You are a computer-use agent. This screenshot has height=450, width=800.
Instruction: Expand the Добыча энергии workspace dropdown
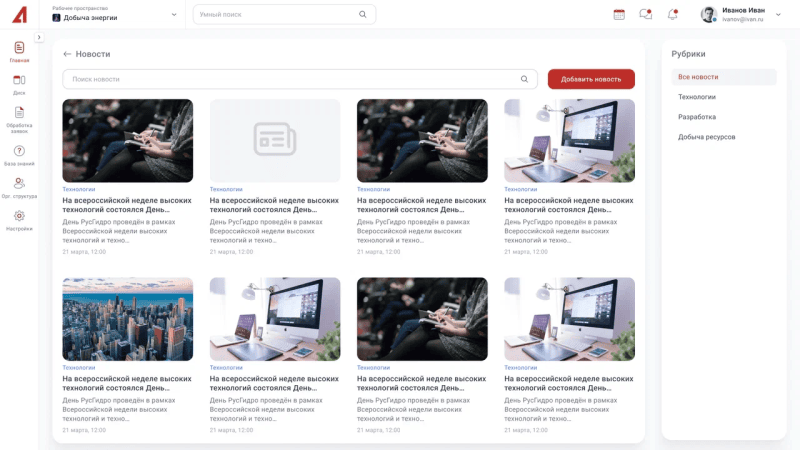point(174,15)
